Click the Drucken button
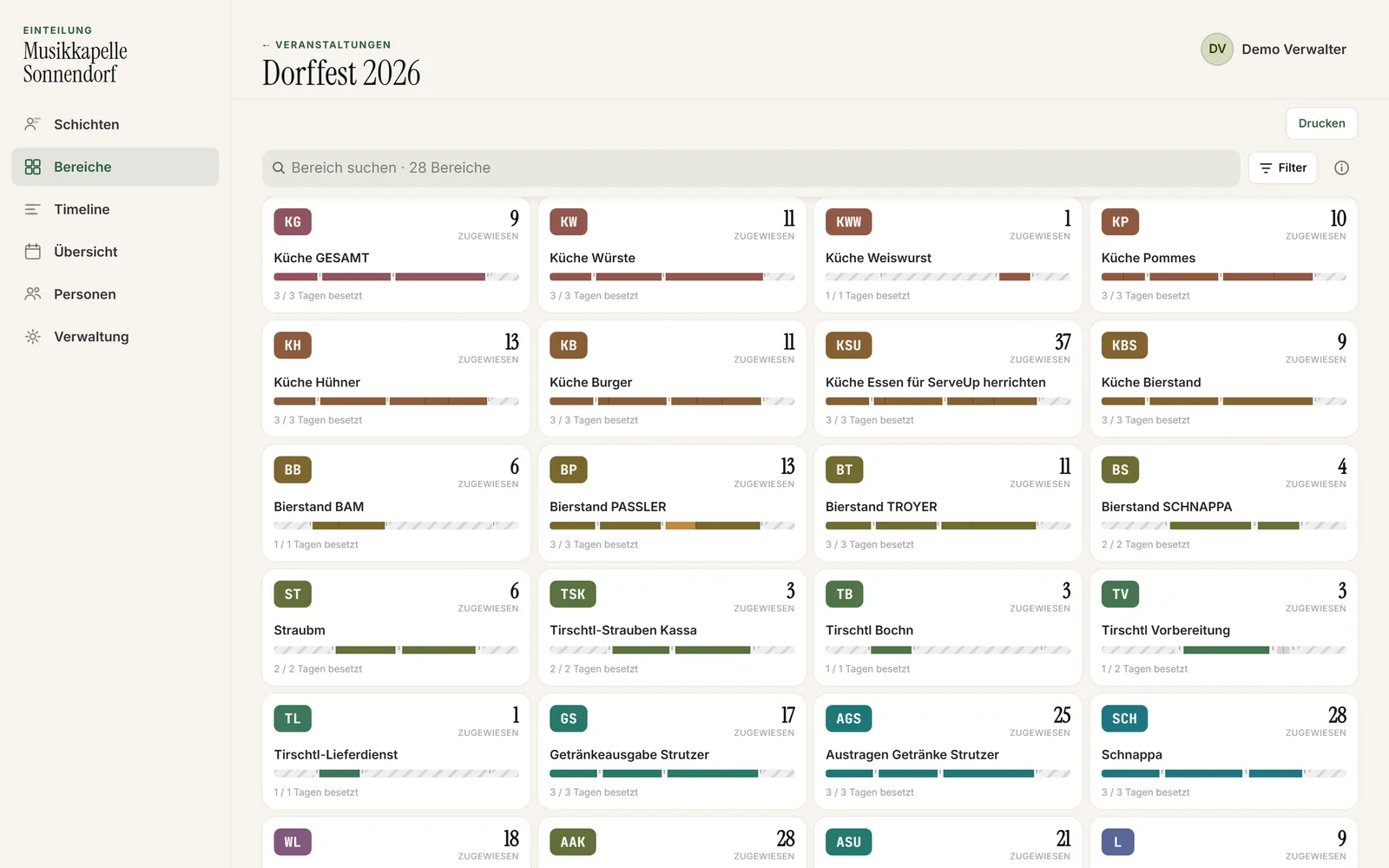1389x868 pixels. 1321,123
